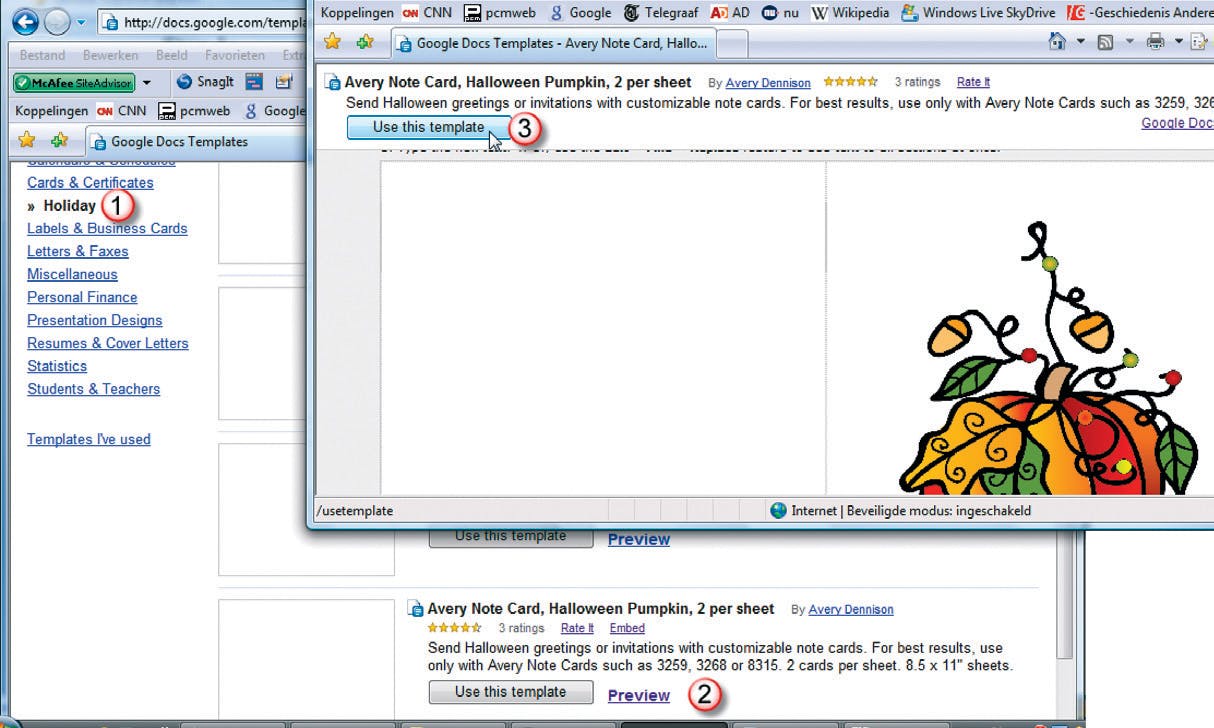
Task: Select the Avery Note Card tab in the front window
Action: (x=552, y=43)
